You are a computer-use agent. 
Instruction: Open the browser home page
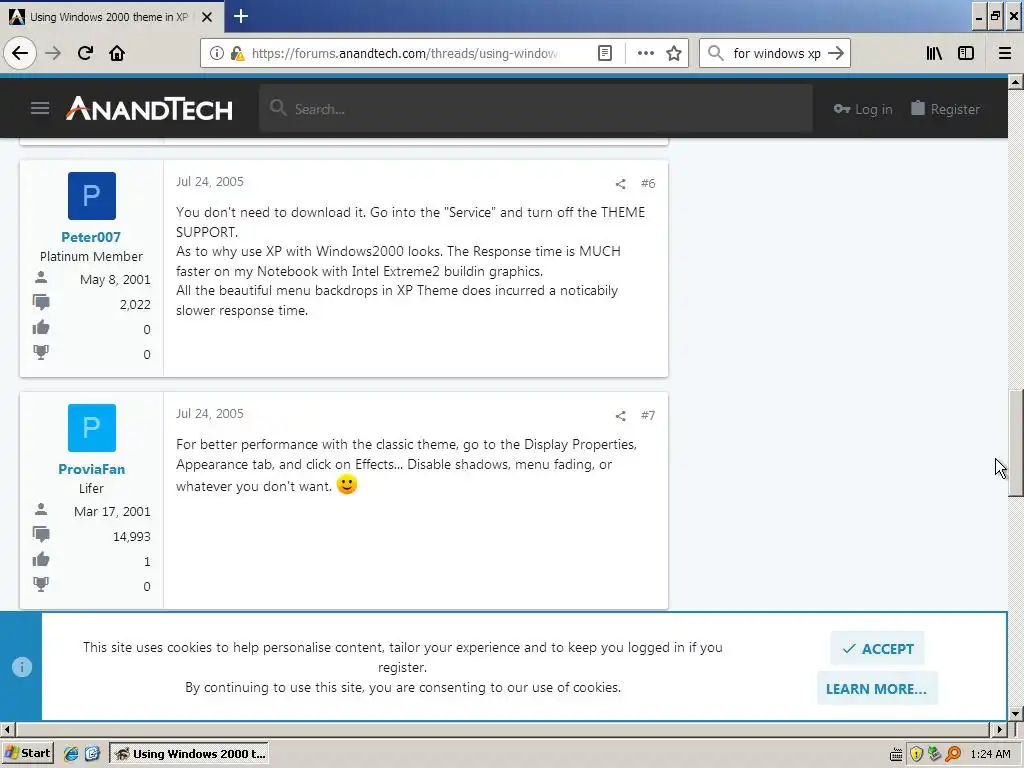click(x=117, y=53)
